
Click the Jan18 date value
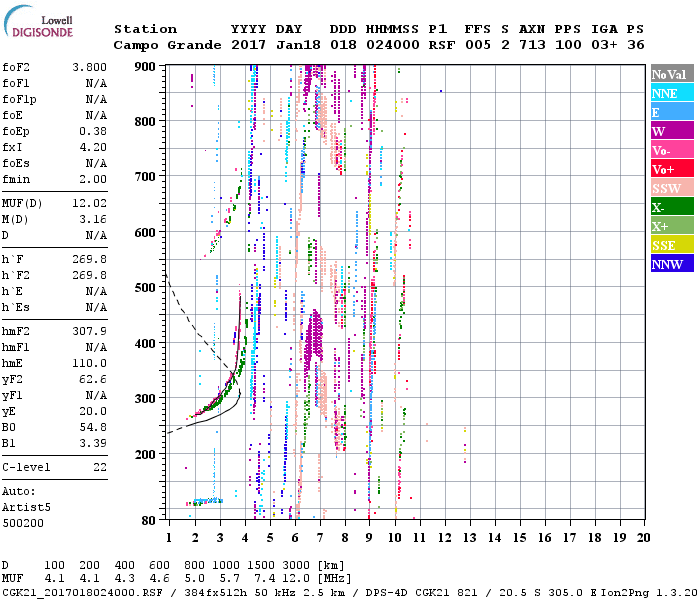298,45
